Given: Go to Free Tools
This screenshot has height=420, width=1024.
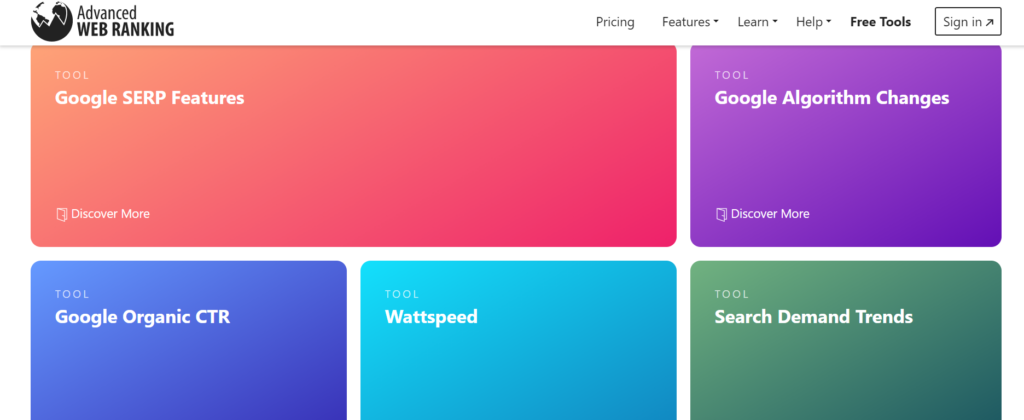Looking at the screenshot, I should pos(880,22).
